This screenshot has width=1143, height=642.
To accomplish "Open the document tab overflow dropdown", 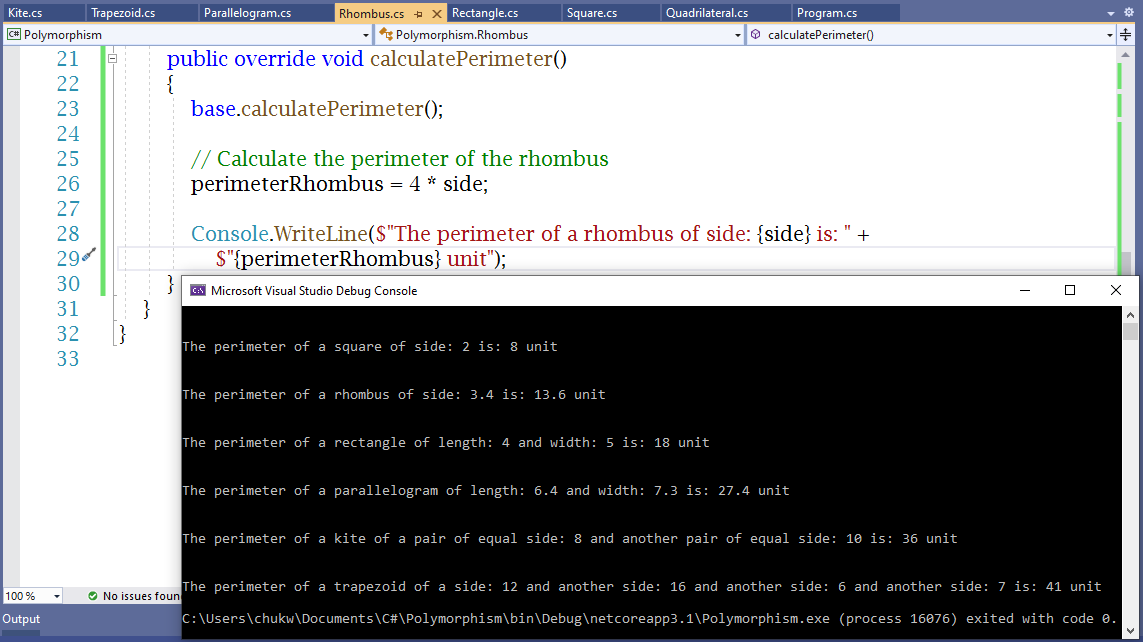I will [1111, 13].
